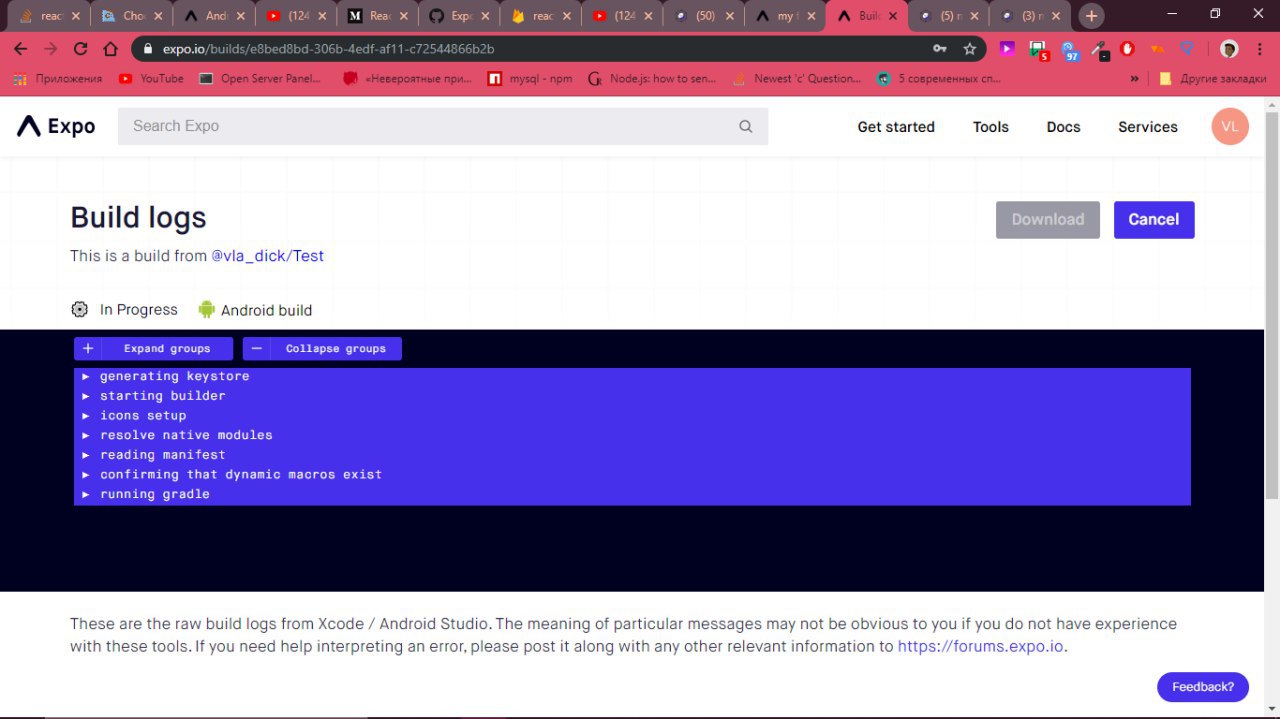Click the eyedropper color picker extension icon
The width and height of the screenshot is (1280, 719).
(1100, 49)
